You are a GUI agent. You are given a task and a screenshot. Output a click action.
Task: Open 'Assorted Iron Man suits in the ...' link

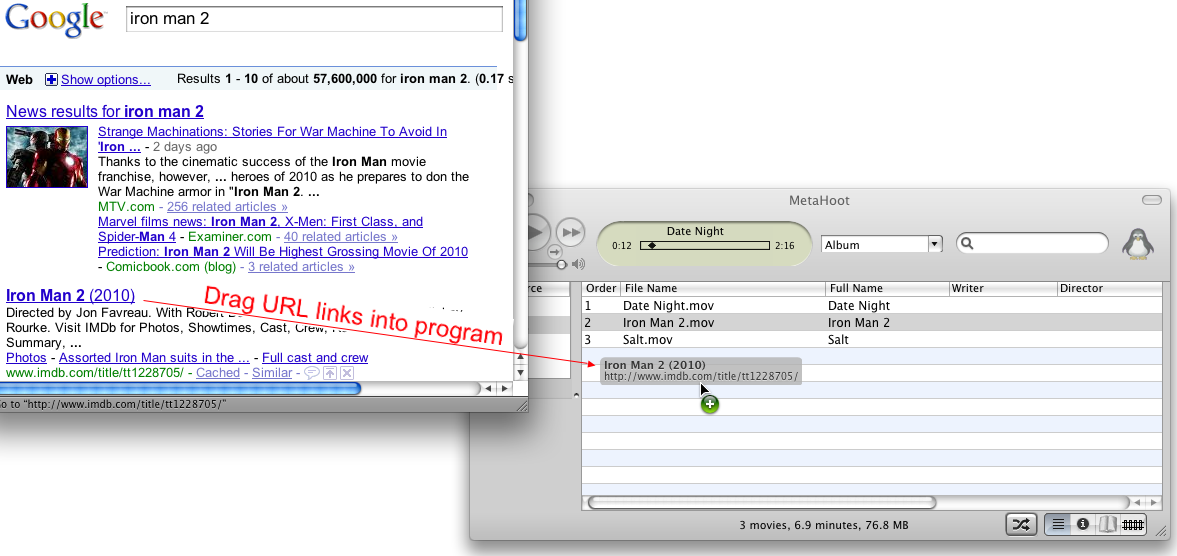point(154,357)
